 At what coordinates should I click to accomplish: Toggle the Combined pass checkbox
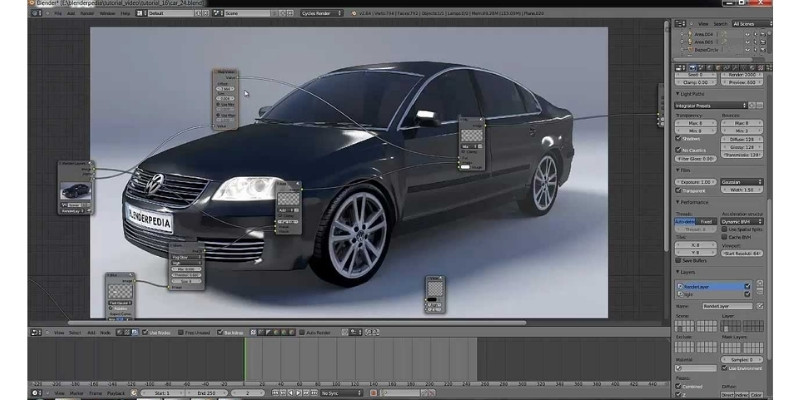(678, 386)
